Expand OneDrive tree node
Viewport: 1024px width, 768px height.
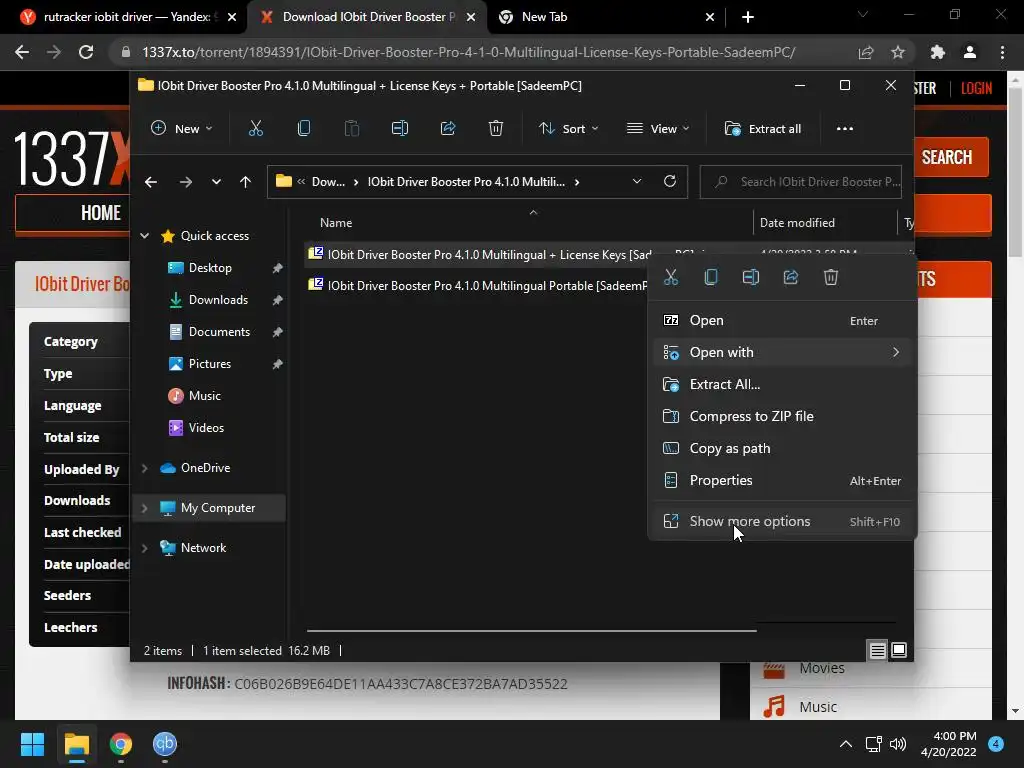[144, 468]
